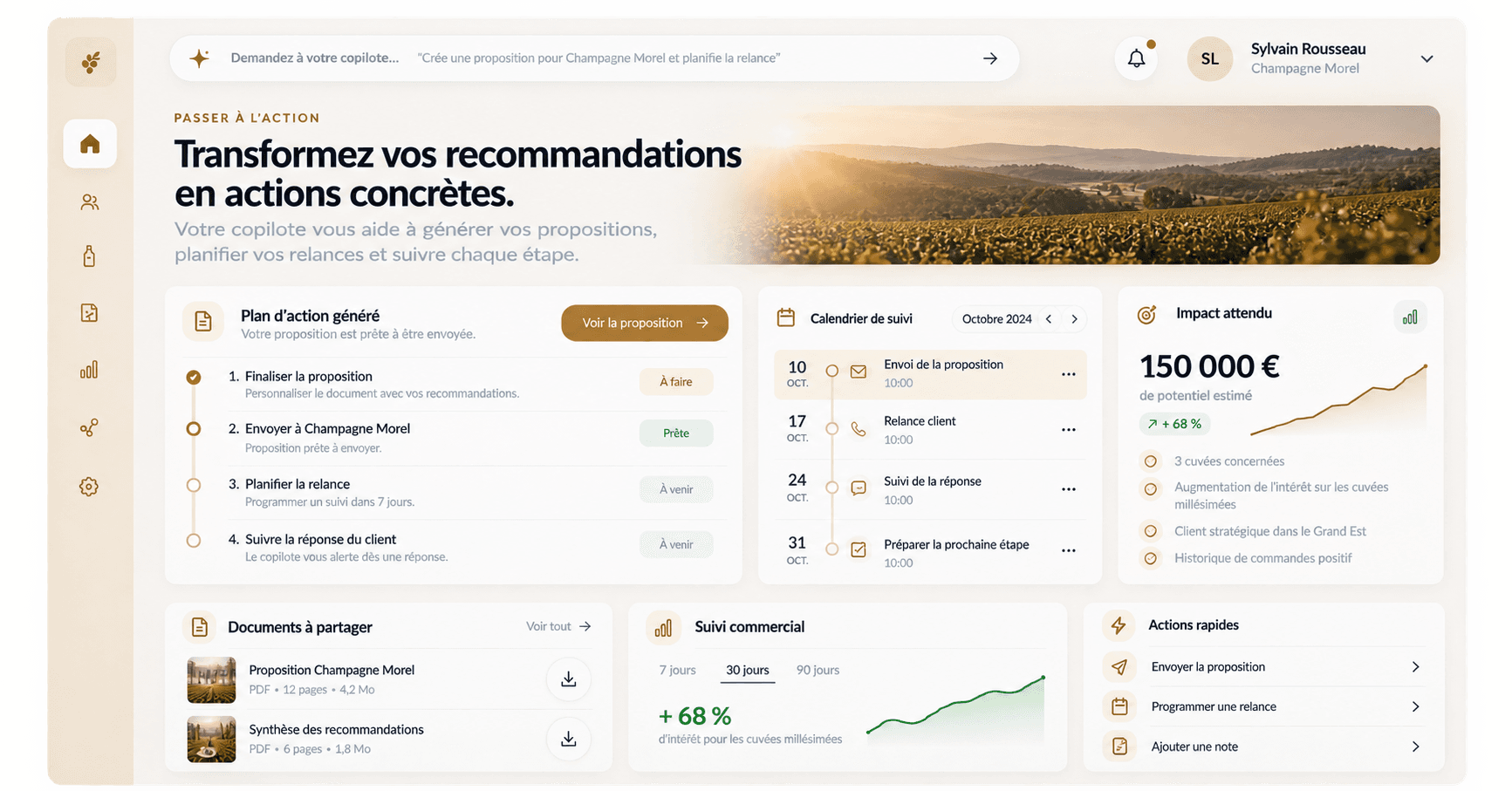Open the notifications bell
The image size is (1512, 791).
click(x=1137, y=59)
